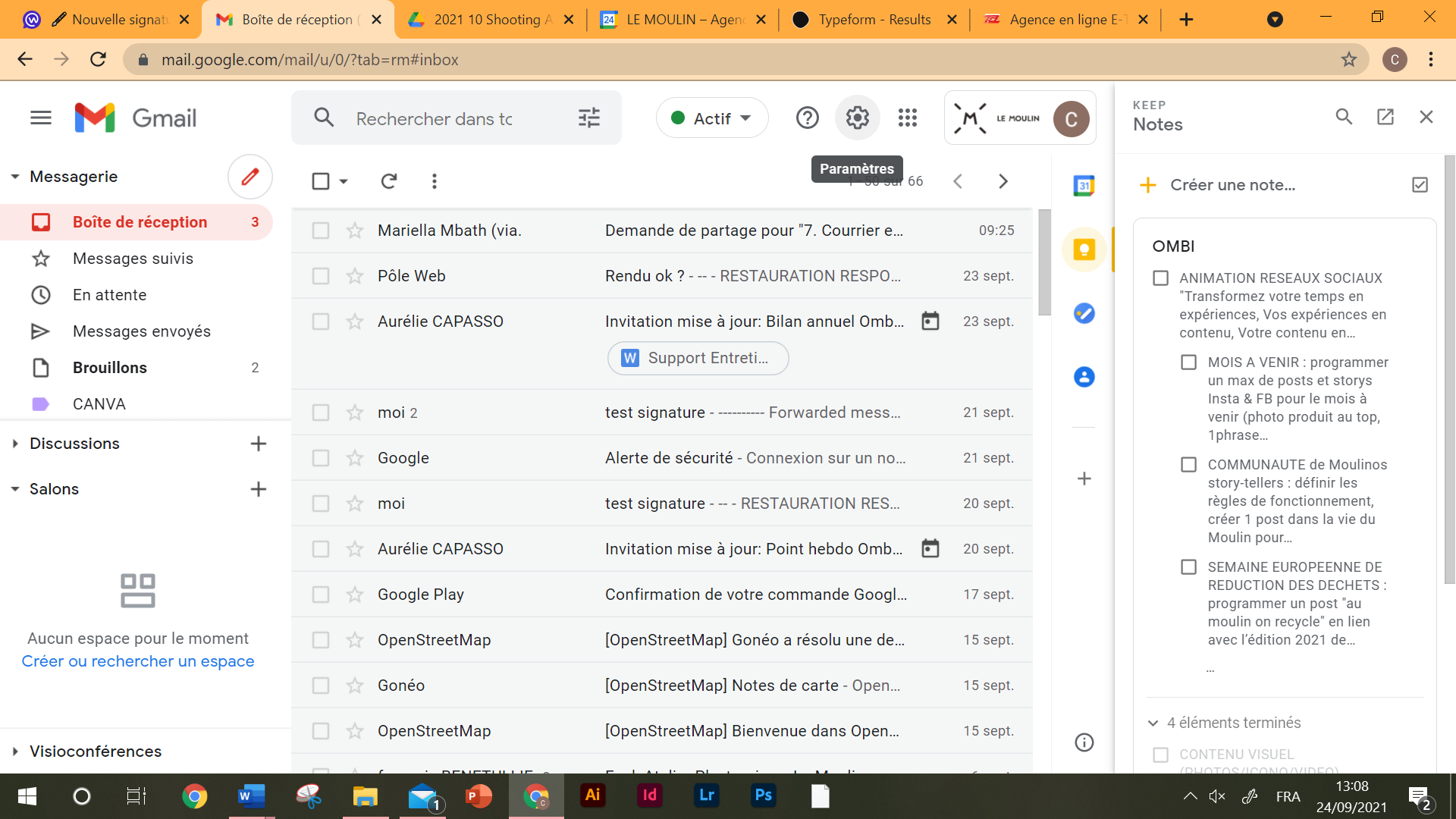Open Contacts side panel icon
The image size is (1456, 819).
point(1084,377)
